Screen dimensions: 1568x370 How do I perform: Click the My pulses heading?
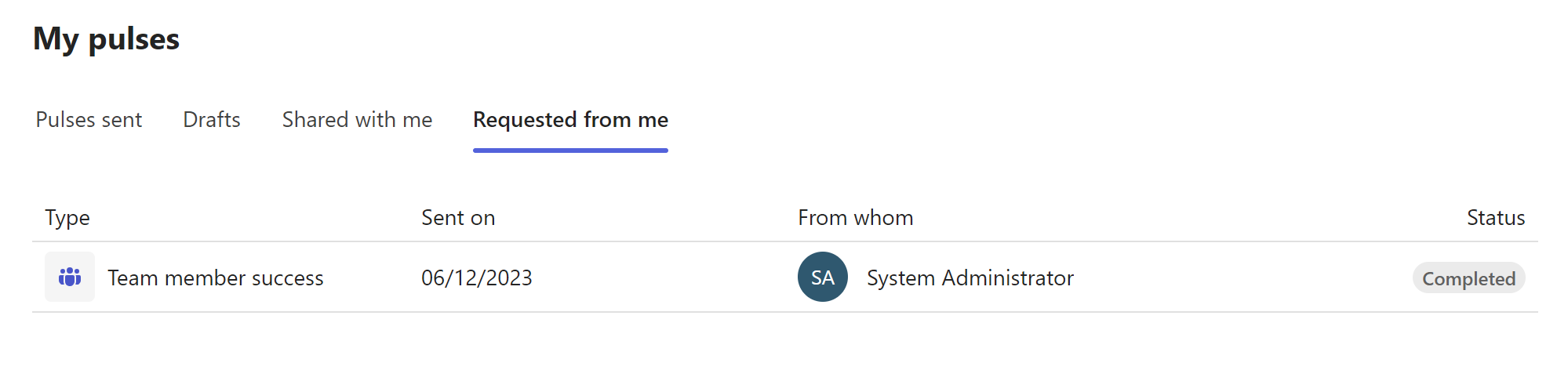coord(107,39)
